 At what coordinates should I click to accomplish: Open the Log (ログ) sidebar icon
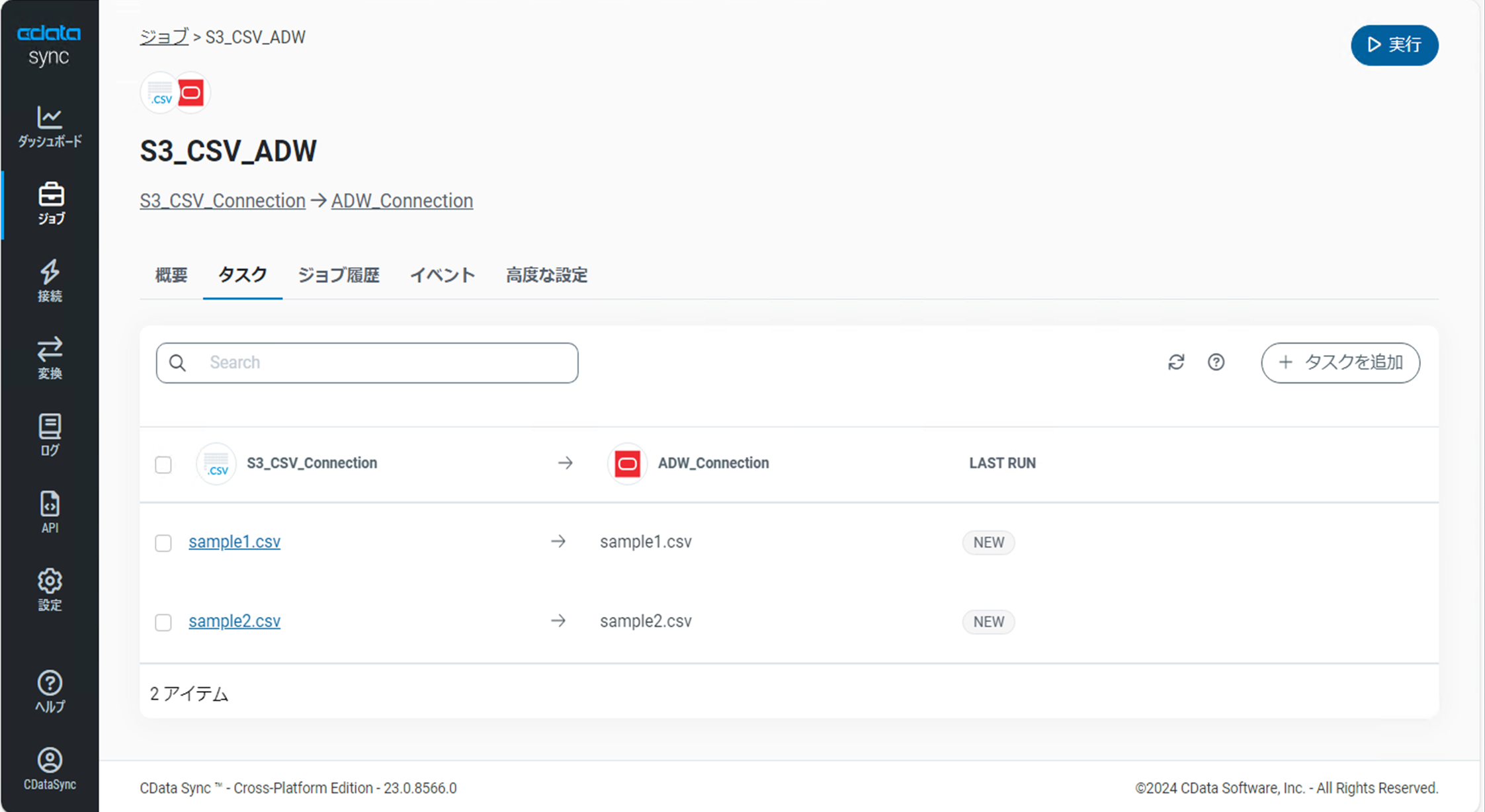[x=50, y=435]
